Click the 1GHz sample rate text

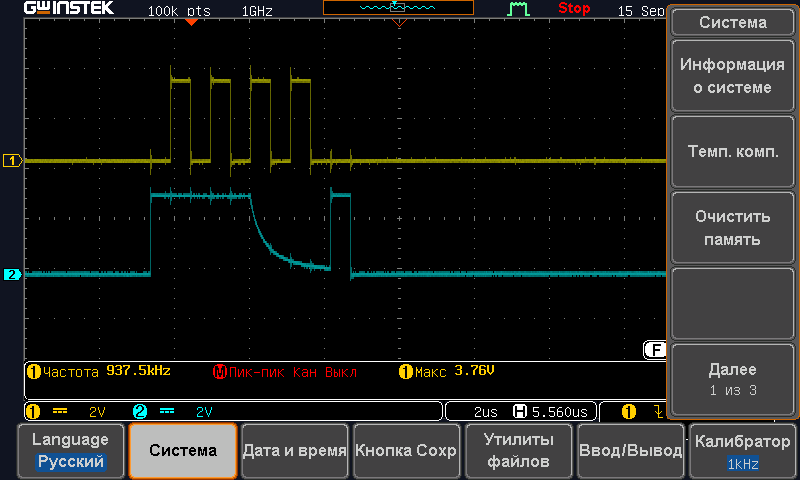click(x=257, y=11)
